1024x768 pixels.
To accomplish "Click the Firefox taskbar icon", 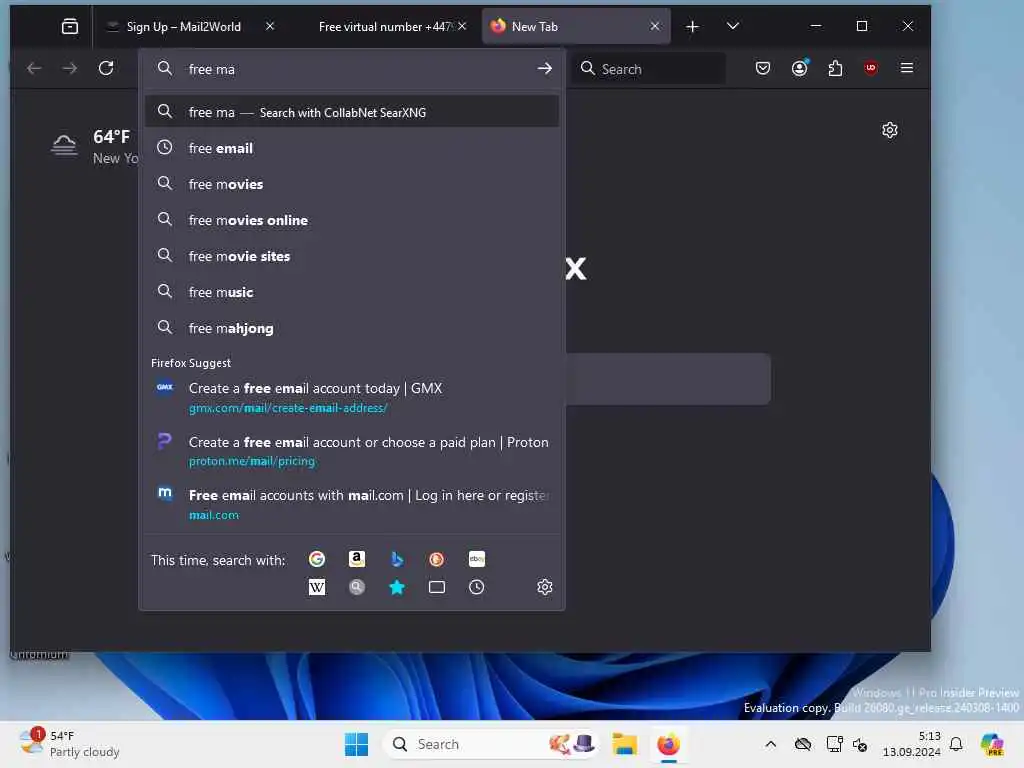I will (x=668, y=744).
